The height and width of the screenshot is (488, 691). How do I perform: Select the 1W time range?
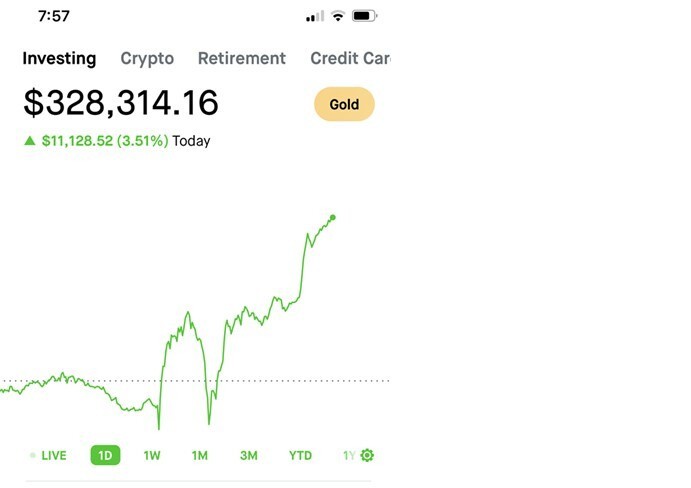coord(152,455)
